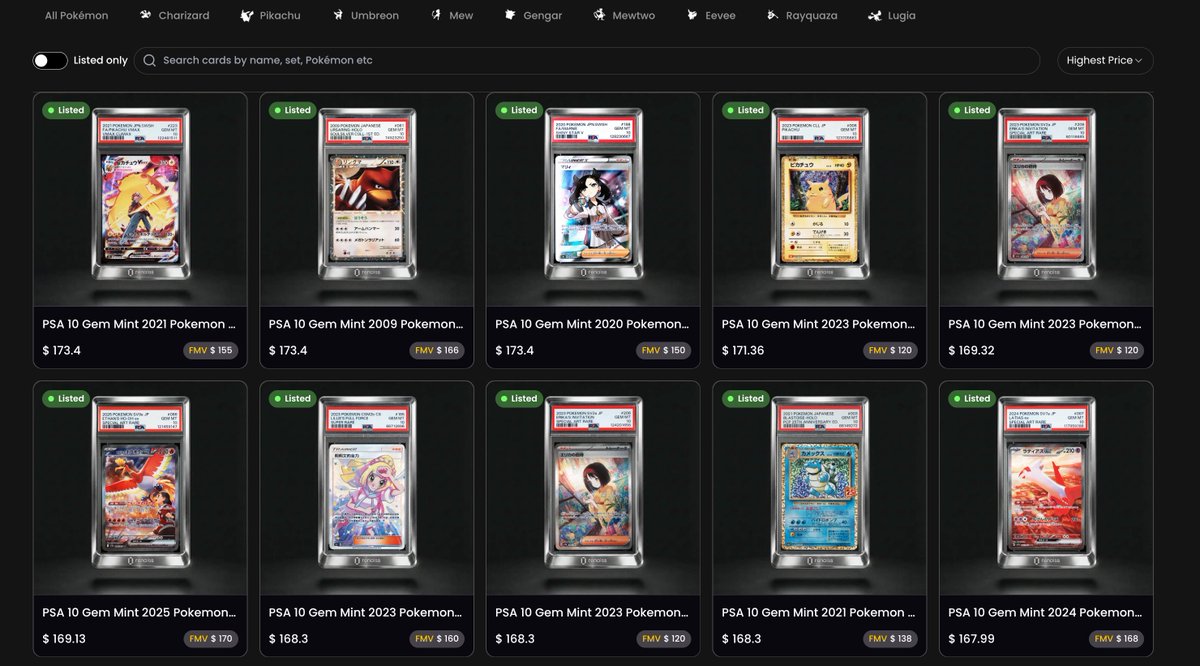Filter cards by Eevee

pyautogui.click(x=713, y=15)
